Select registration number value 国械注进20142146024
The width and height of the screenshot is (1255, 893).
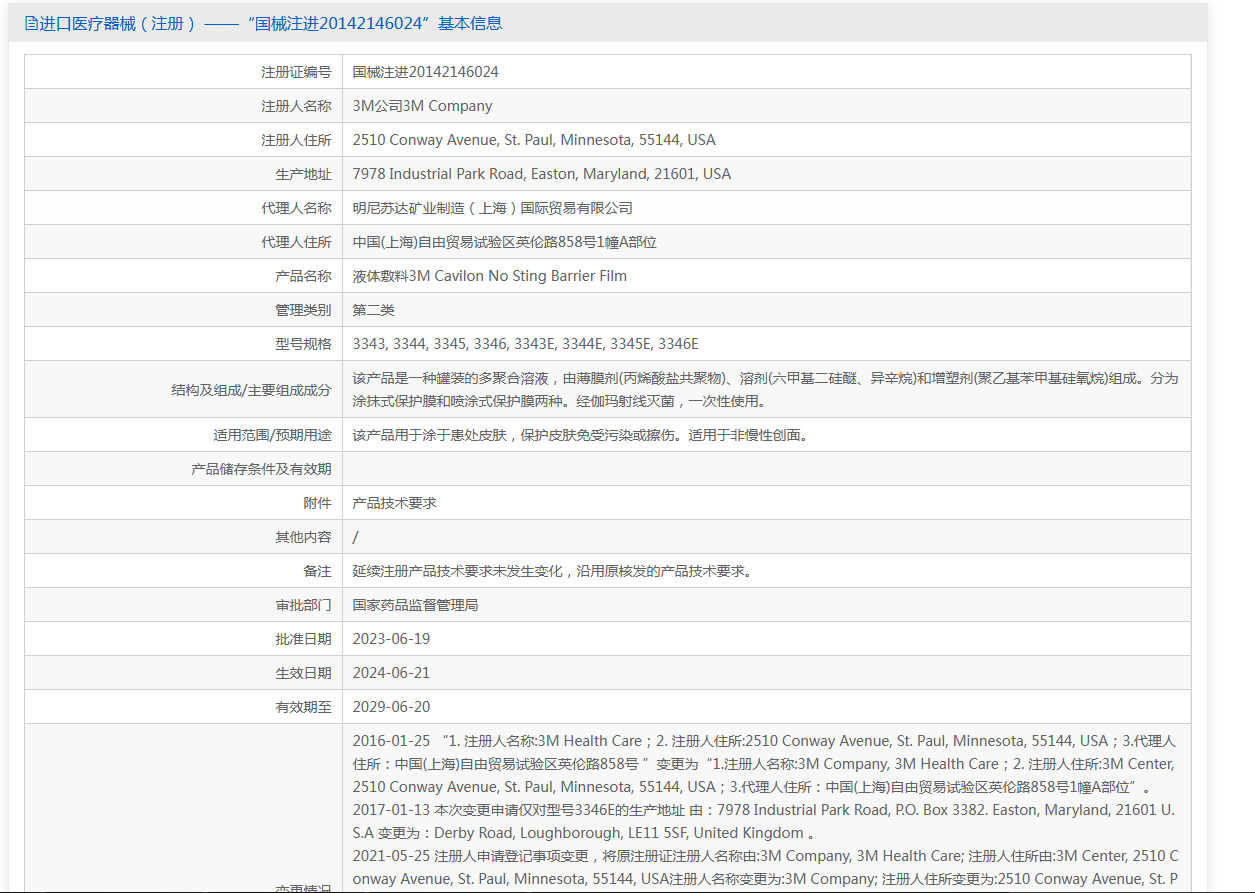click(426, 72)
